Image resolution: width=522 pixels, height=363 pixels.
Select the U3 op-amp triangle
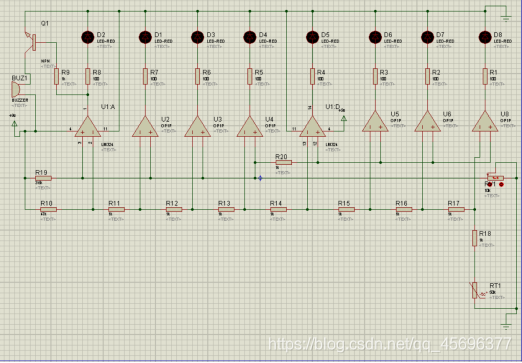(197, 127)
